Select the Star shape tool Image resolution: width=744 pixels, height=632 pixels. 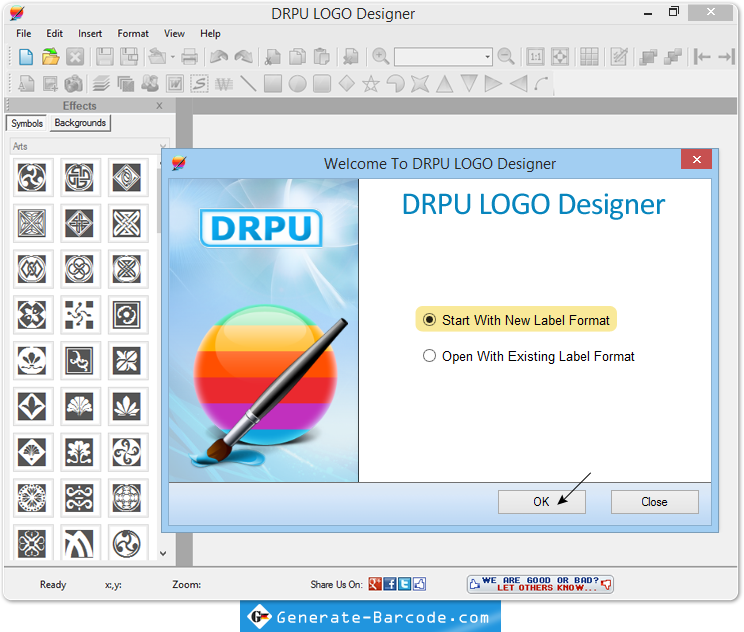[371, 84]
